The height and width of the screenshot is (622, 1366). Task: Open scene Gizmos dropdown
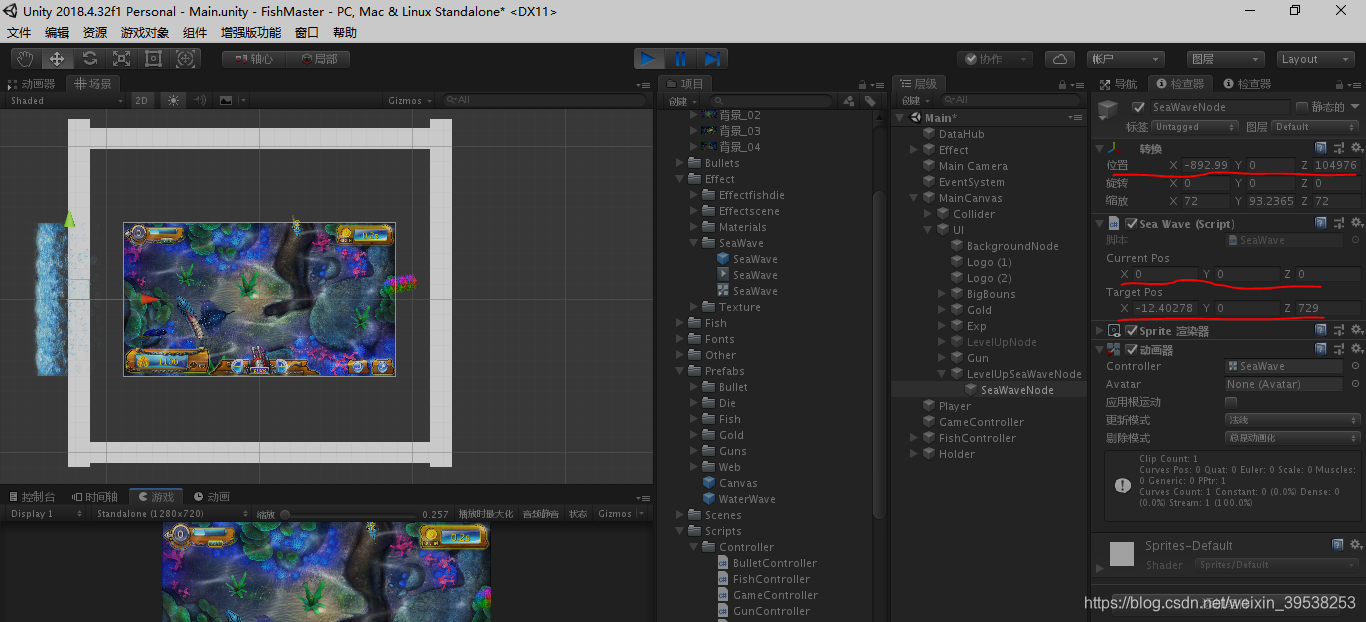(x=410, y=100)
